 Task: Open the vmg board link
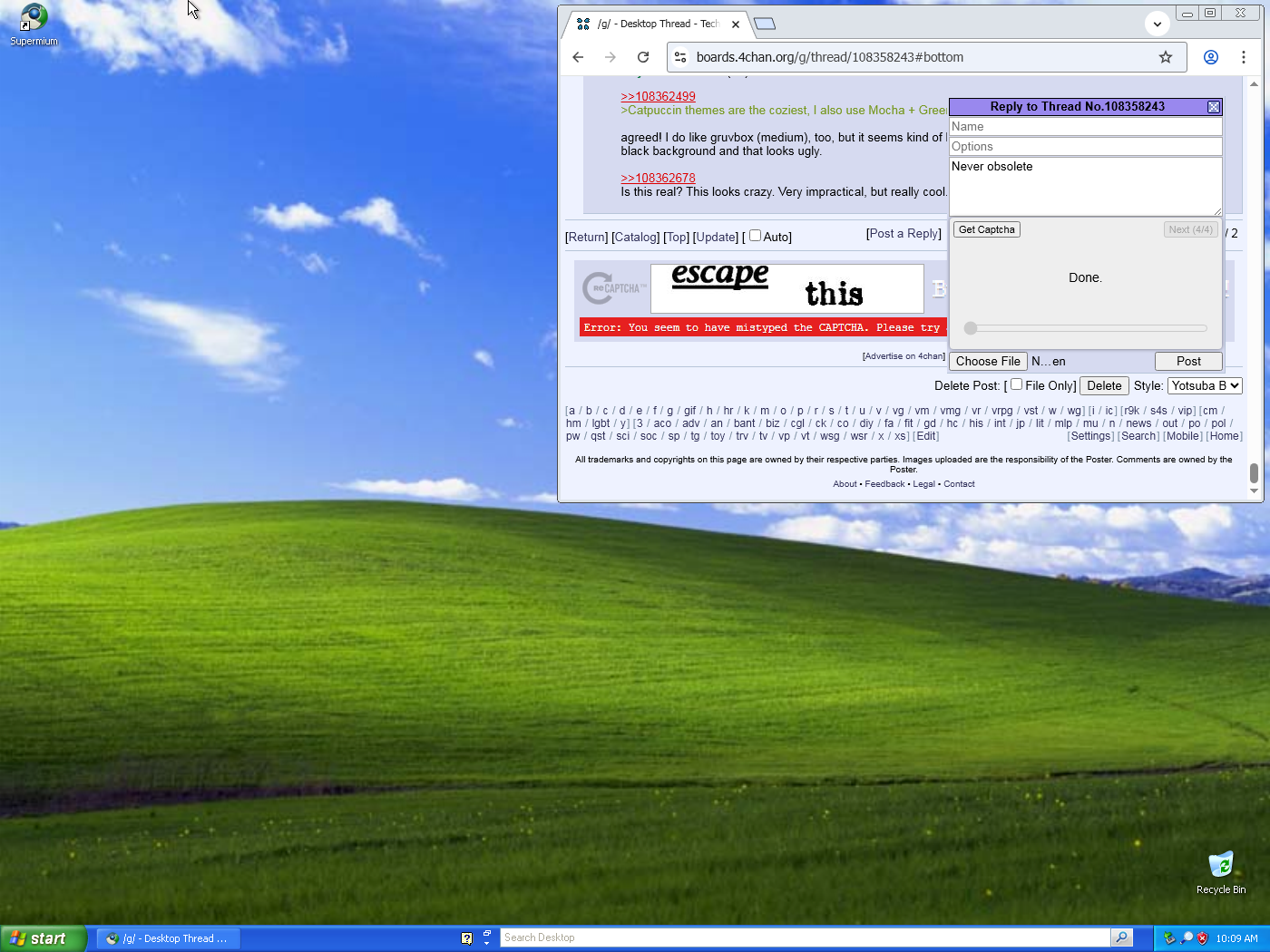[x=950, y=411]
